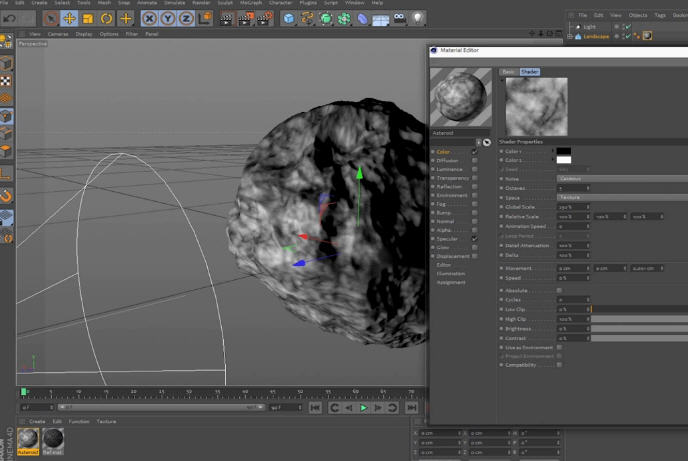Open the Editor material page
This screenshot has height=461, width=688.
444,265
